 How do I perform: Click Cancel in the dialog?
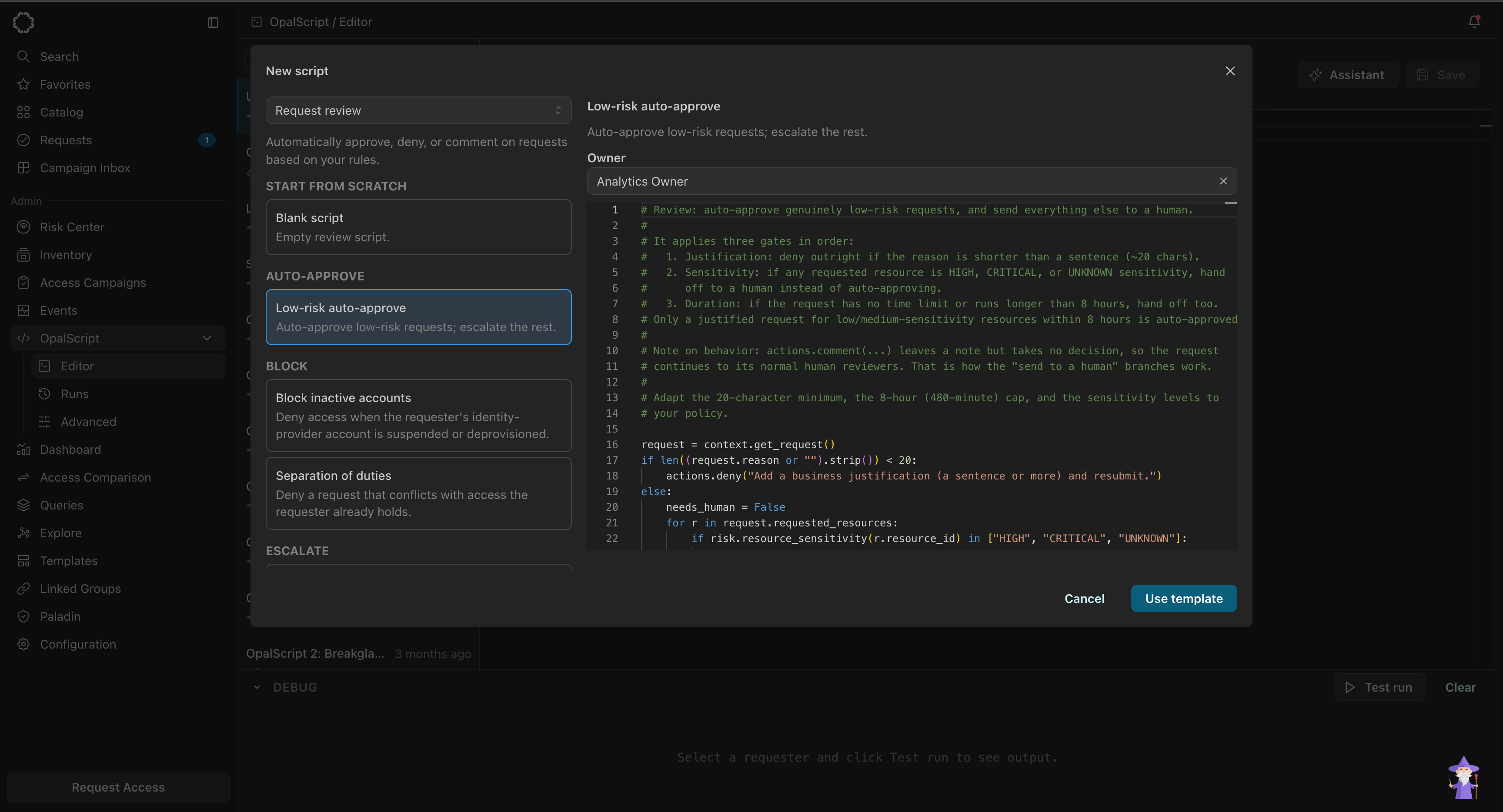click(1084, 599)
